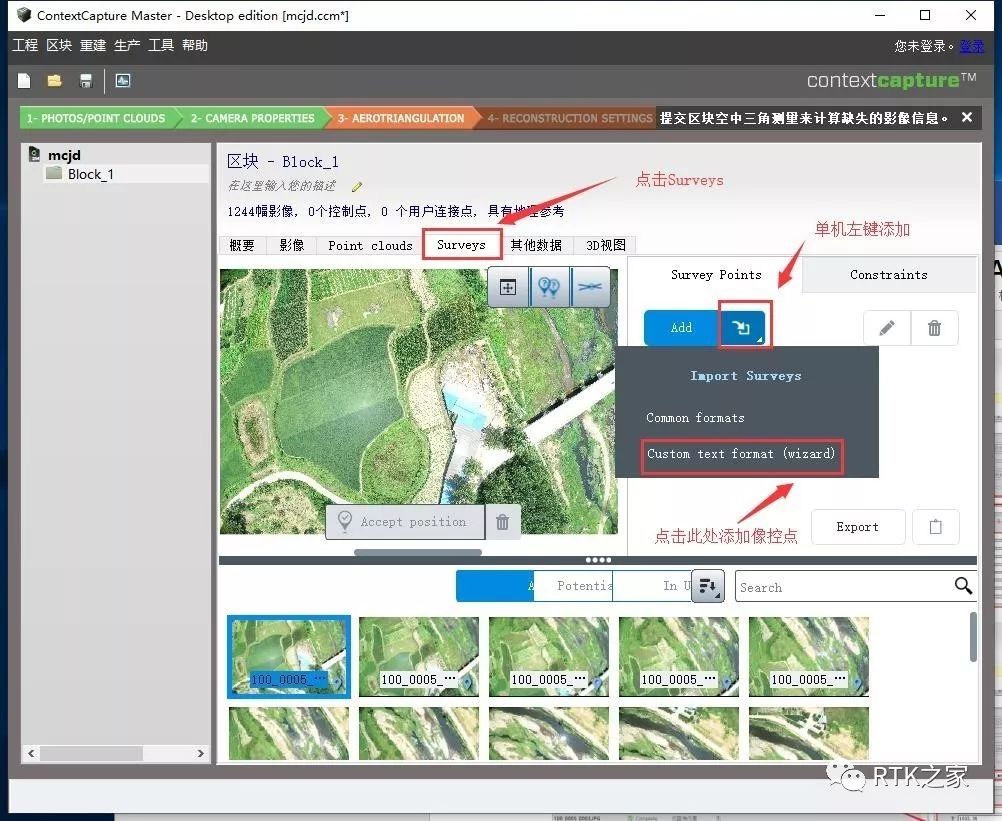
Task: Switch to the Point clouds tab
Action: pyautogui.click(x=370, y=245)
